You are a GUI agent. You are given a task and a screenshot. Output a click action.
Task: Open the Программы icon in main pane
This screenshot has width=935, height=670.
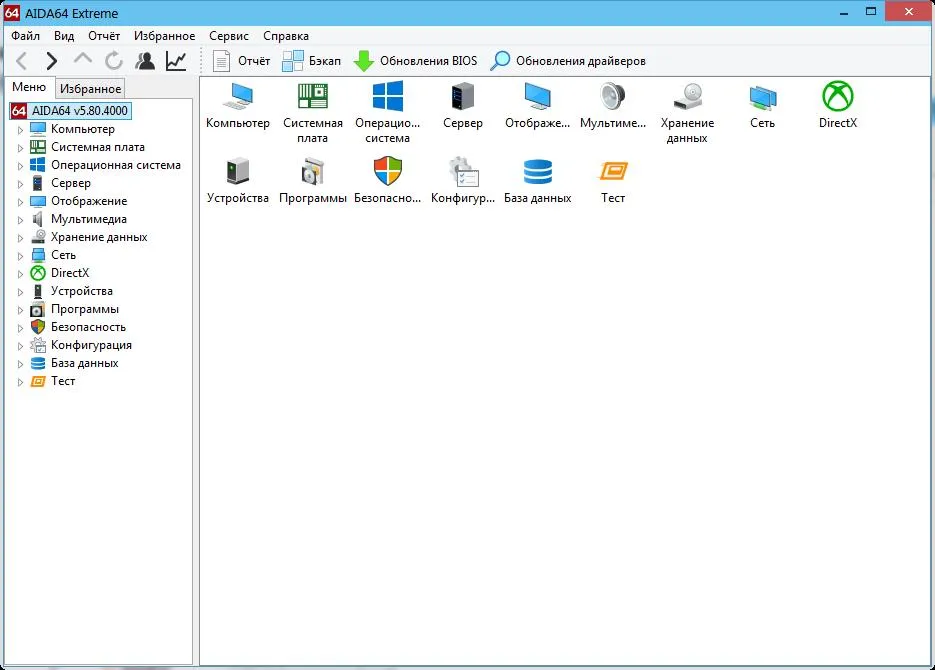312,172
